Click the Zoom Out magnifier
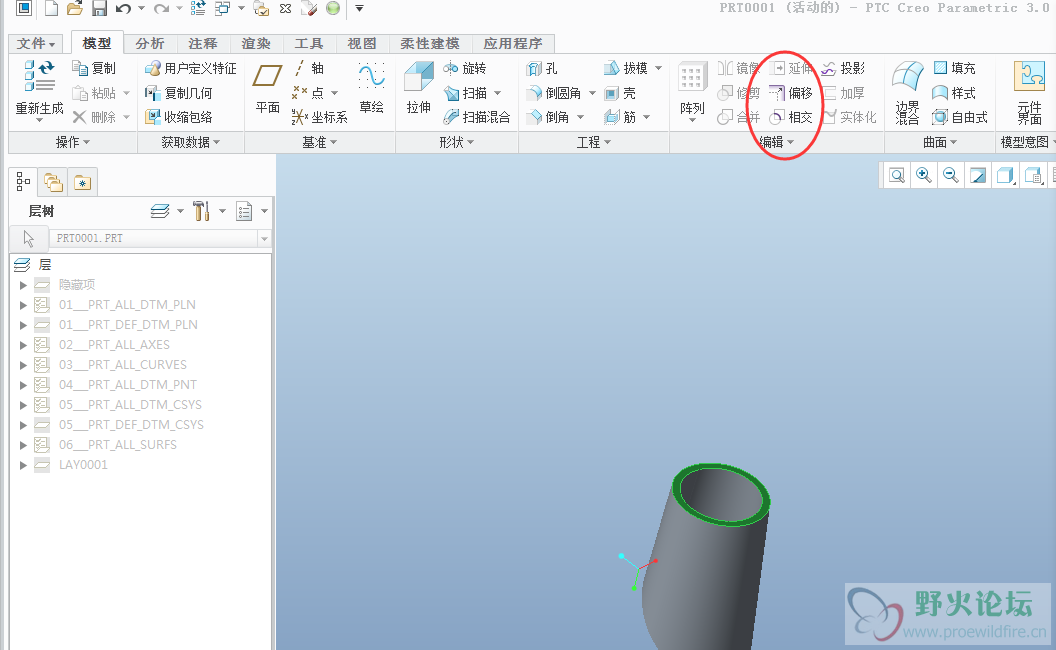Image resolution: width=1056 pixels, height=650 pixels. pos(951,176)
